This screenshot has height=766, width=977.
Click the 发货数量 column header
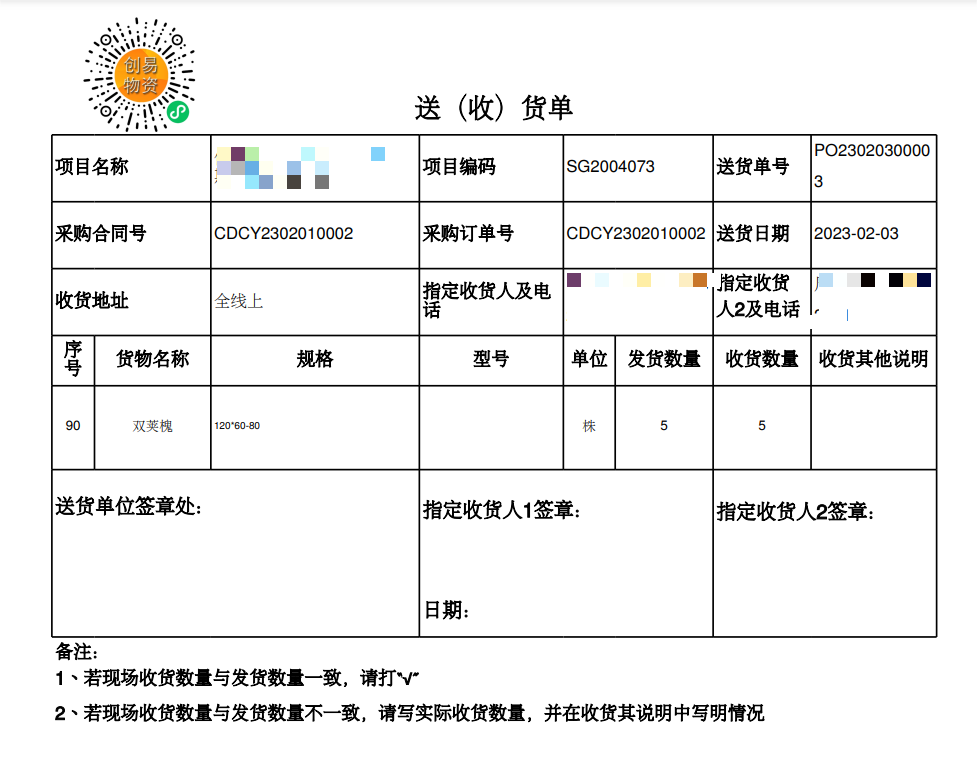(664, 360)
